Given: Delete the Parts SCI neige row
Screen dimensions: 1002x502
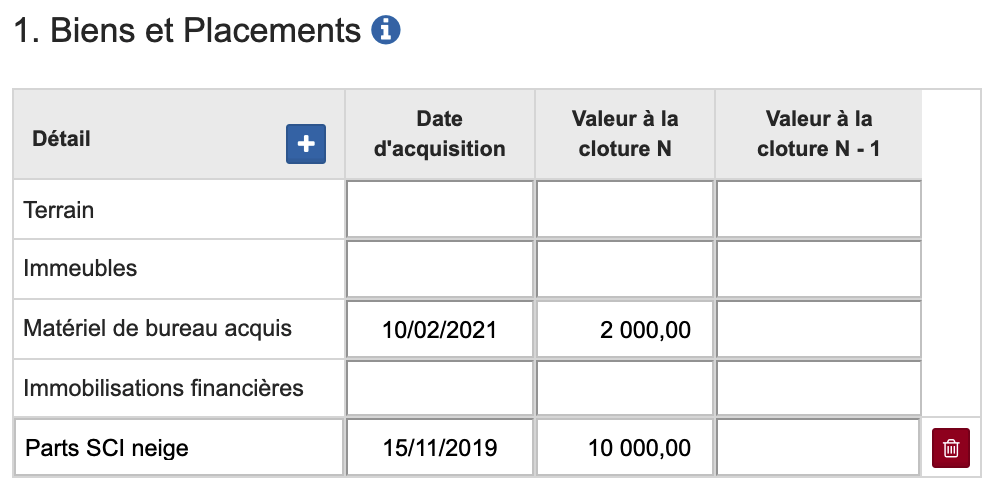Looking at the screenshot, I should [x=950, y=447].
